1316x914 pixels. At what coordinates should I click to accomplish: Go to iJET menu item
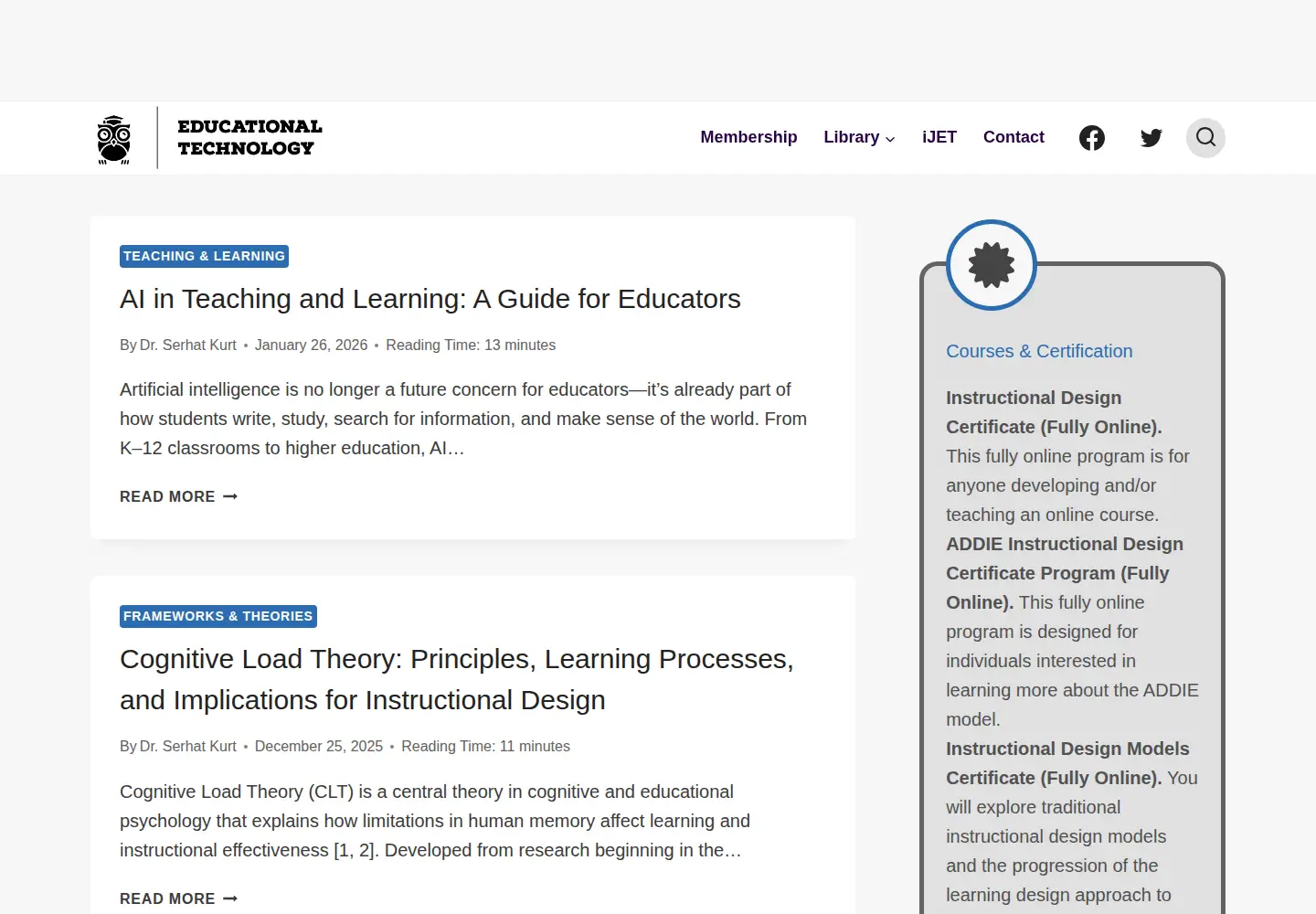[939, 137]
